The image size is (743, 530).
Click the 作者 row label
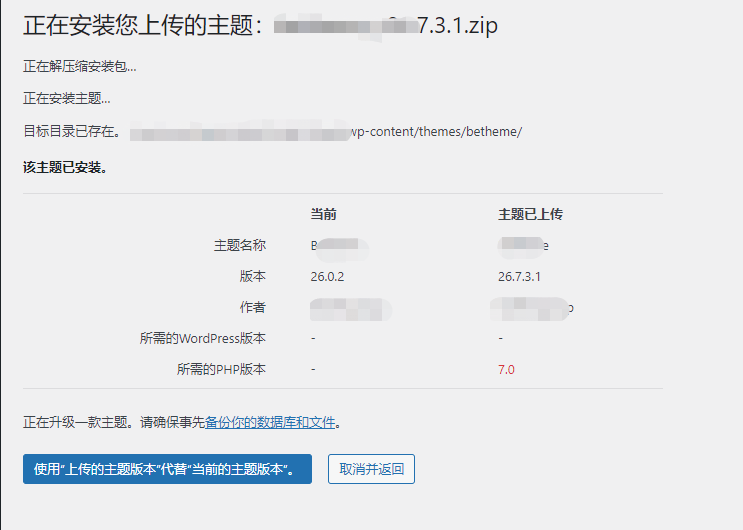click(x=253, y=307)
